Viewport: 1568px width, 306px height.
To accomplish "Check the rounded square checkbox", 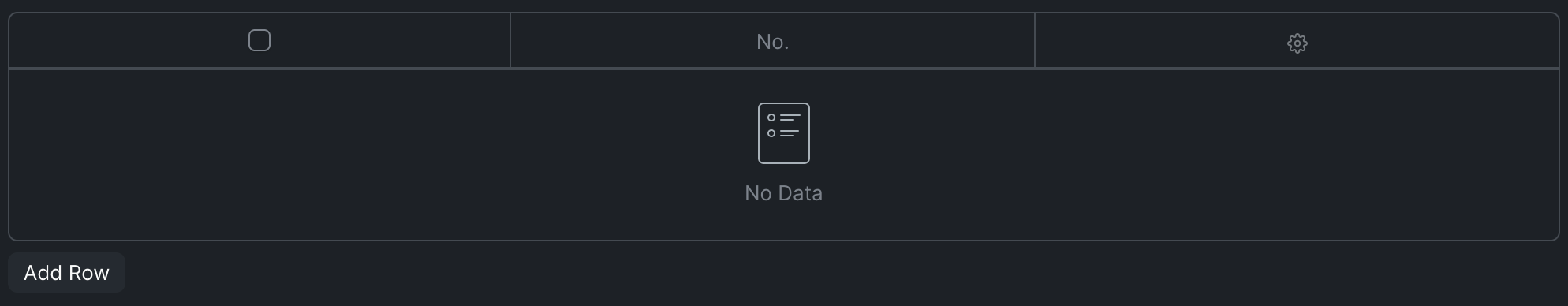I will pos(259,40).
